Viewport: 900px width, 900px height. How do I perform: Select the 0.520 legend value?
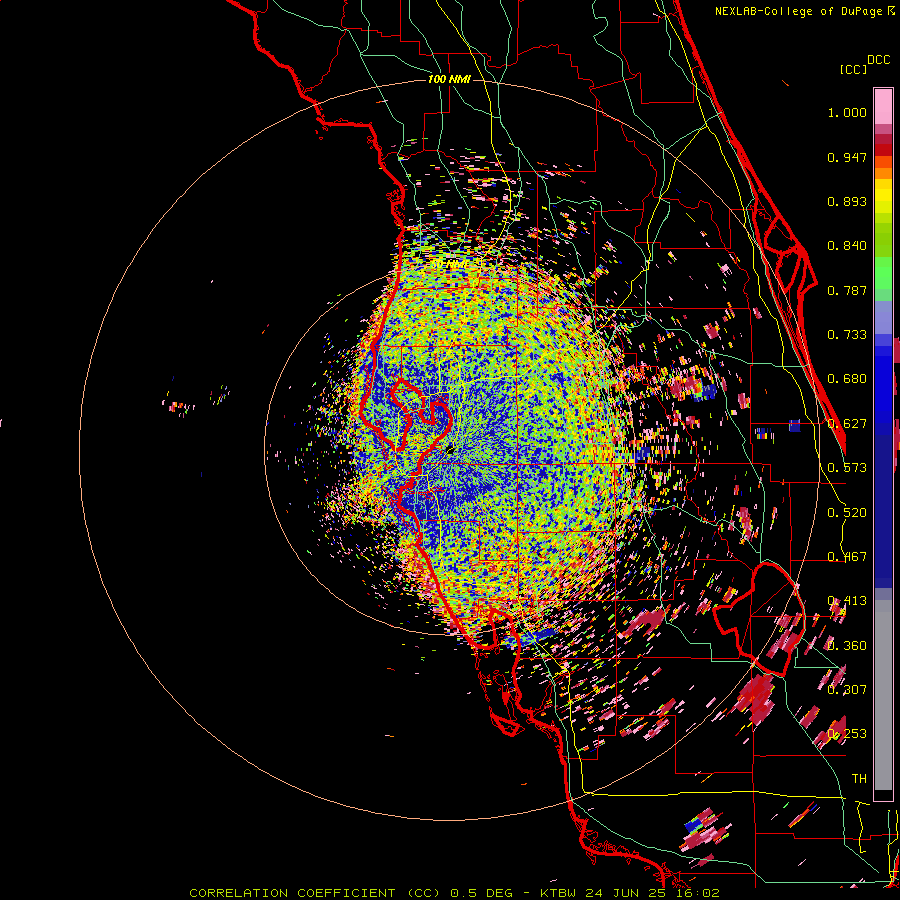point(847,513)
